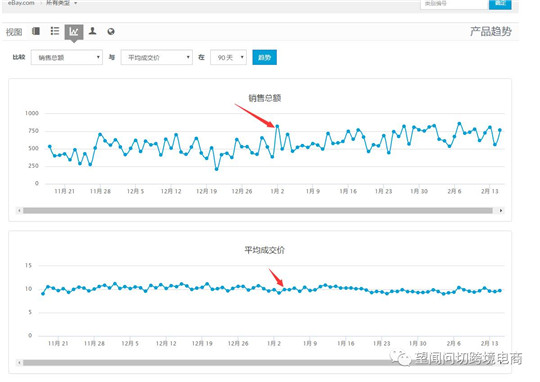Switch to the list view icon
Image resolution: width=540 pixels, height=382 pixels.
click(x=55, y=31)
